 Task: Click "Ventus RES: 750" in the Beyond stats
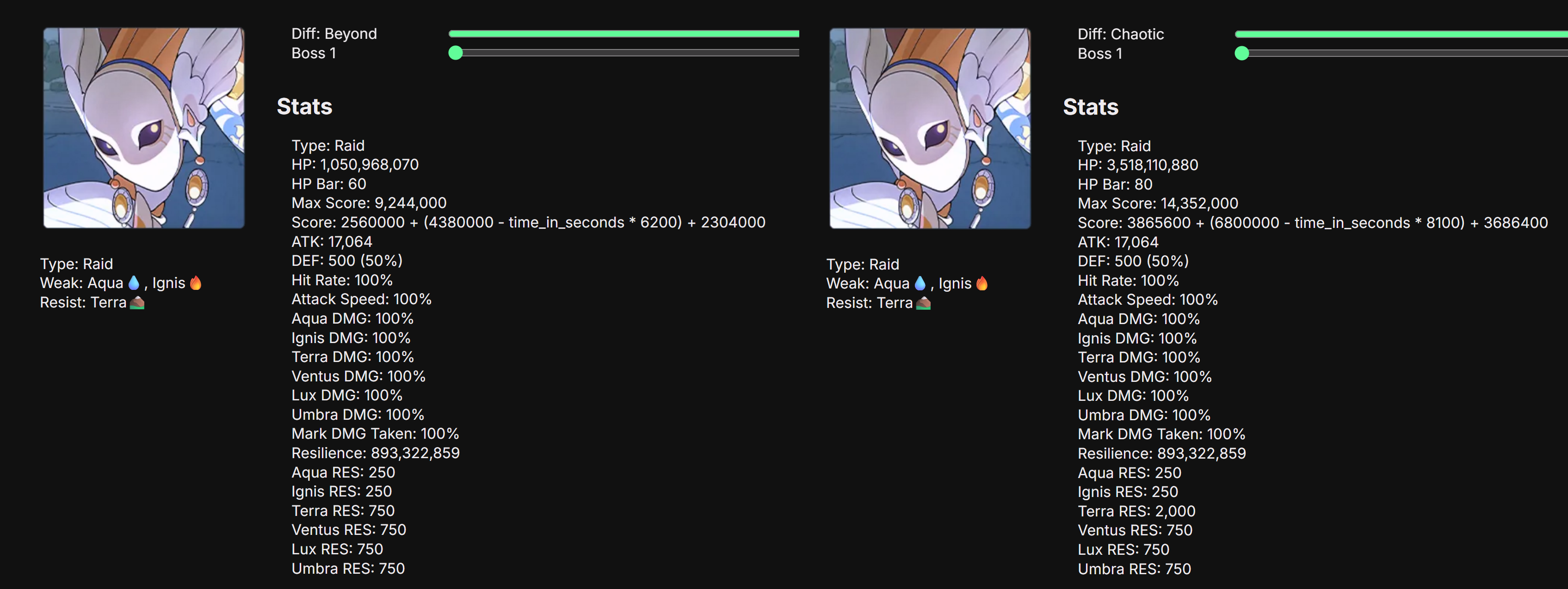(349, 529)
